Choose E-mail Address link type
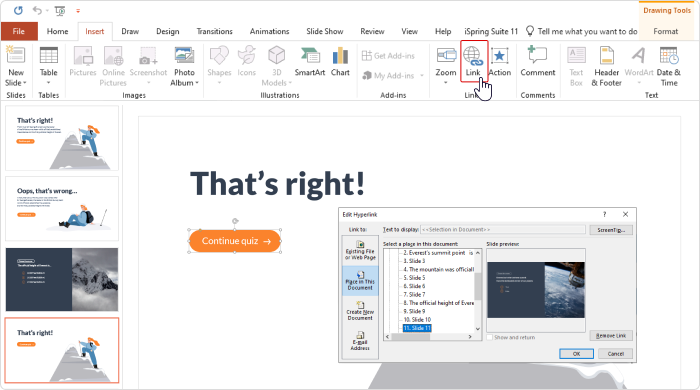 (360, 341)
